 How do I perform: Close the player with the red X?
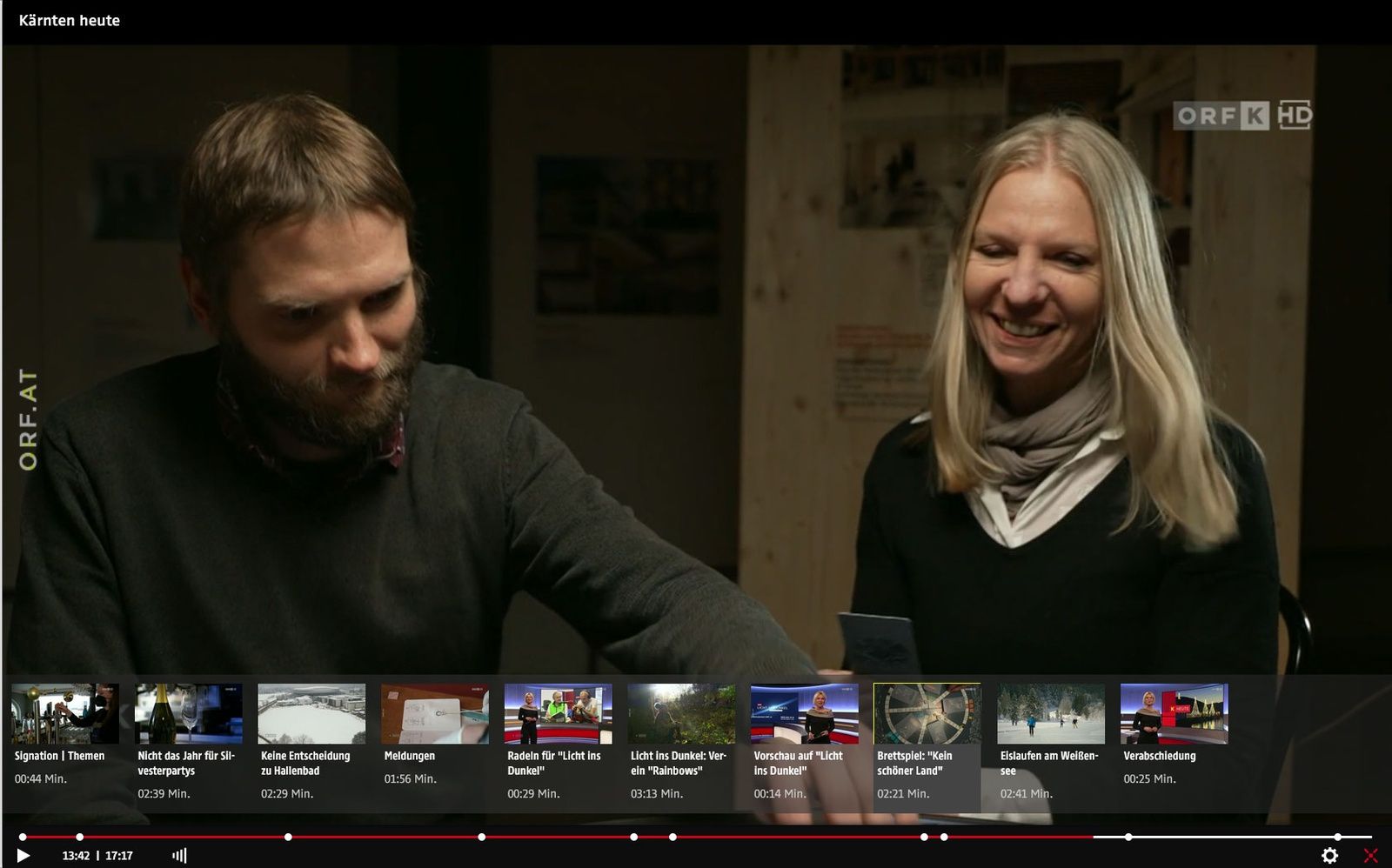tap(1370, 856)
